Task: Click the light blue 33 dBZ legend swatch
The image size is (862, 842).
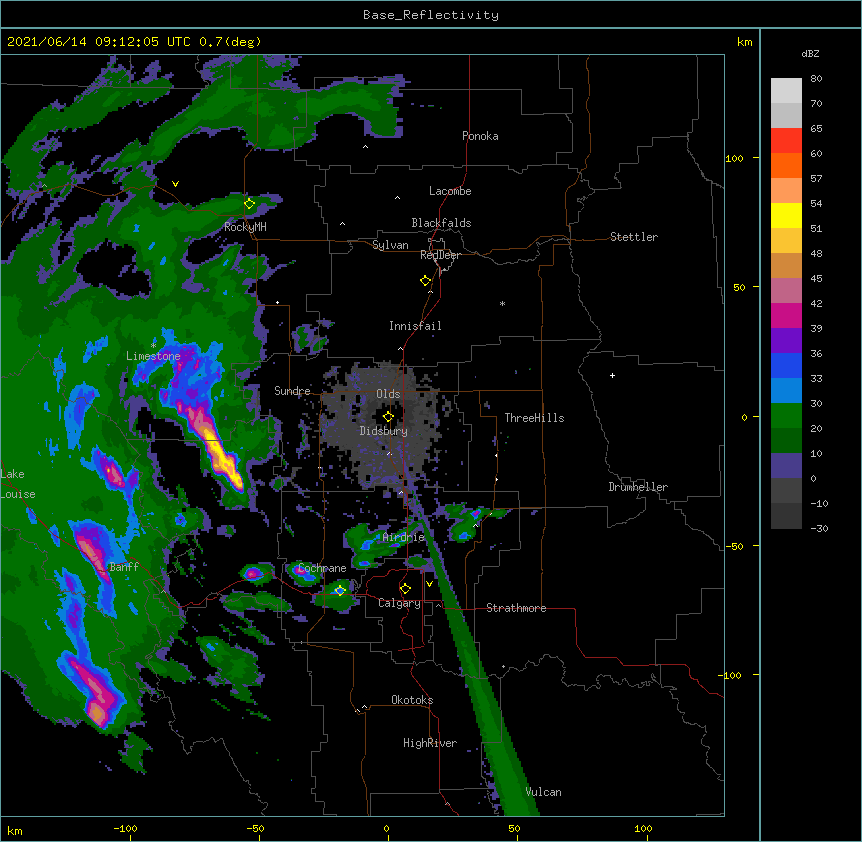Action: pos(786,391)
